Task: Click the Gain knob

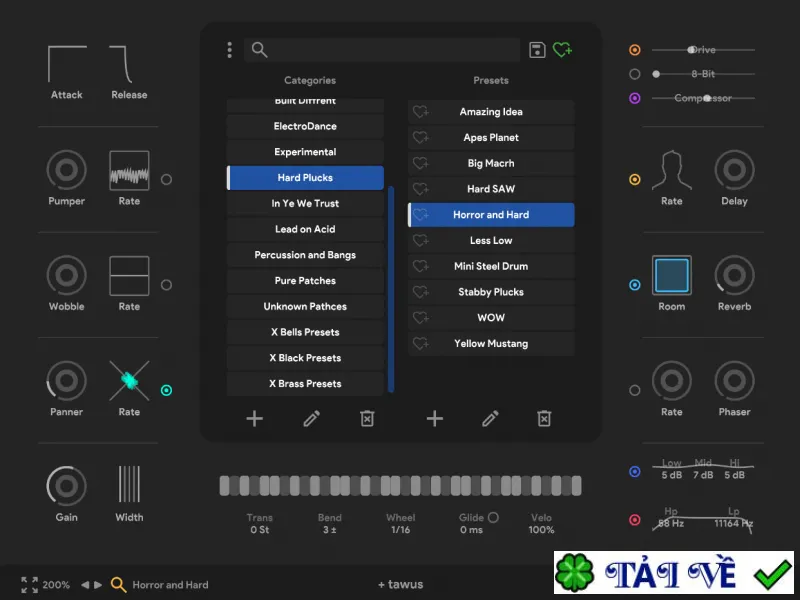Action: [x=66, y=486]
